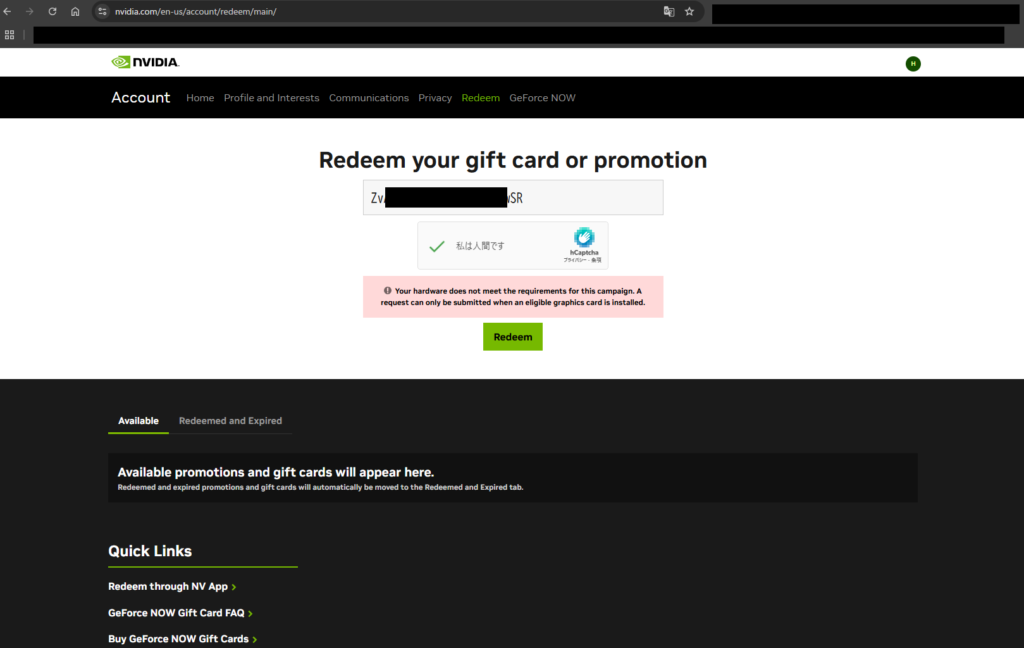Open the GeForce NOW nav link

tap(542, 98)
